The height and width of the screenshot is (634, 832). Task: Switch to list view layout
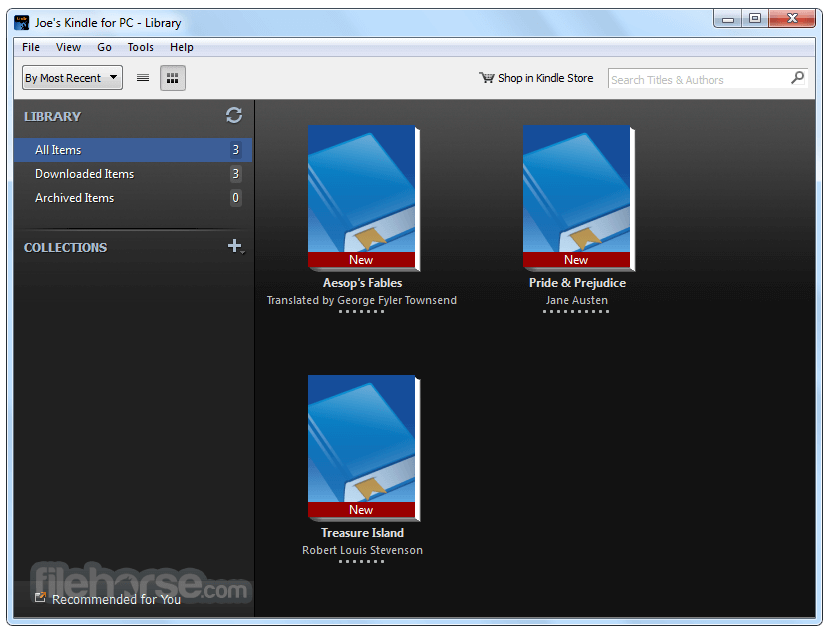[x=143, y=78]
